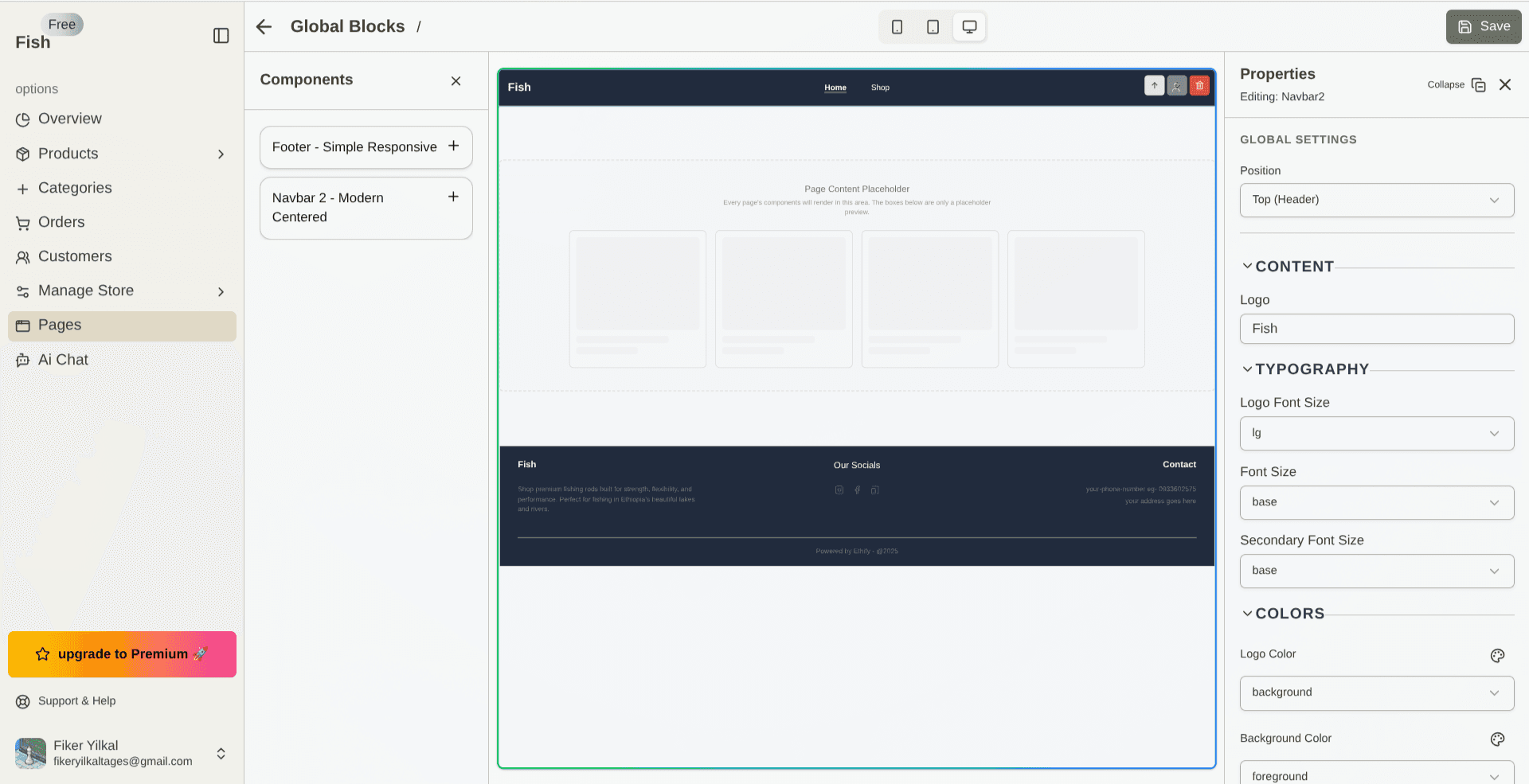Open the Background Color palette picker
1529x784 pixels.
pyautogui.click(x=1496, y=739)
